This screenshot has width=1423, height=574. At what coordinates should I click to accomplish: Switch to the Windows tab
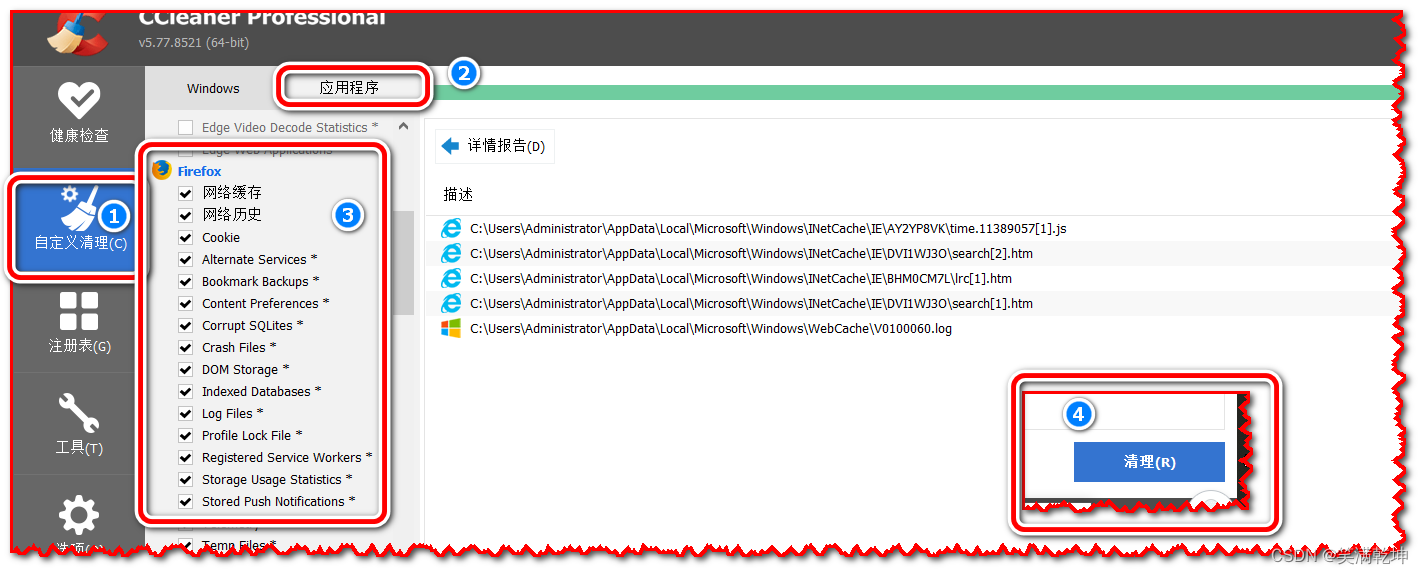(213, 88)
